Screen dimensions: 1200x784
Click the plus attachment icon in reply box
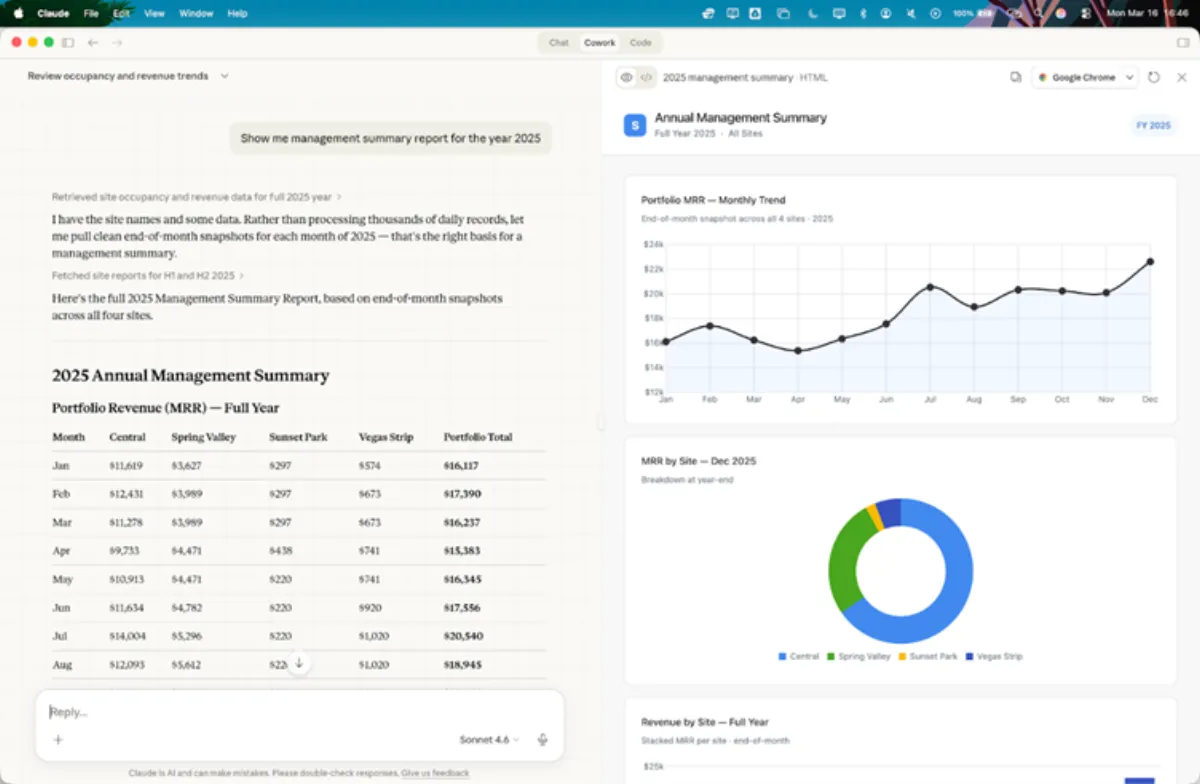pos(58,740)
